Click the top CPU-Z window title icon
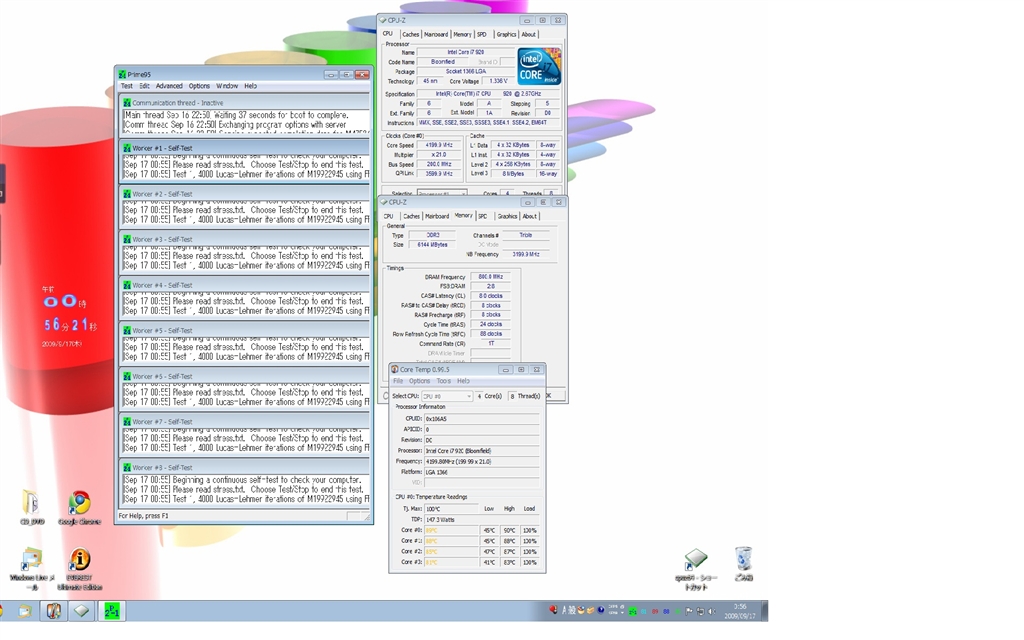The height and width of the screenshot is (640, 1024). coord(383,20)
